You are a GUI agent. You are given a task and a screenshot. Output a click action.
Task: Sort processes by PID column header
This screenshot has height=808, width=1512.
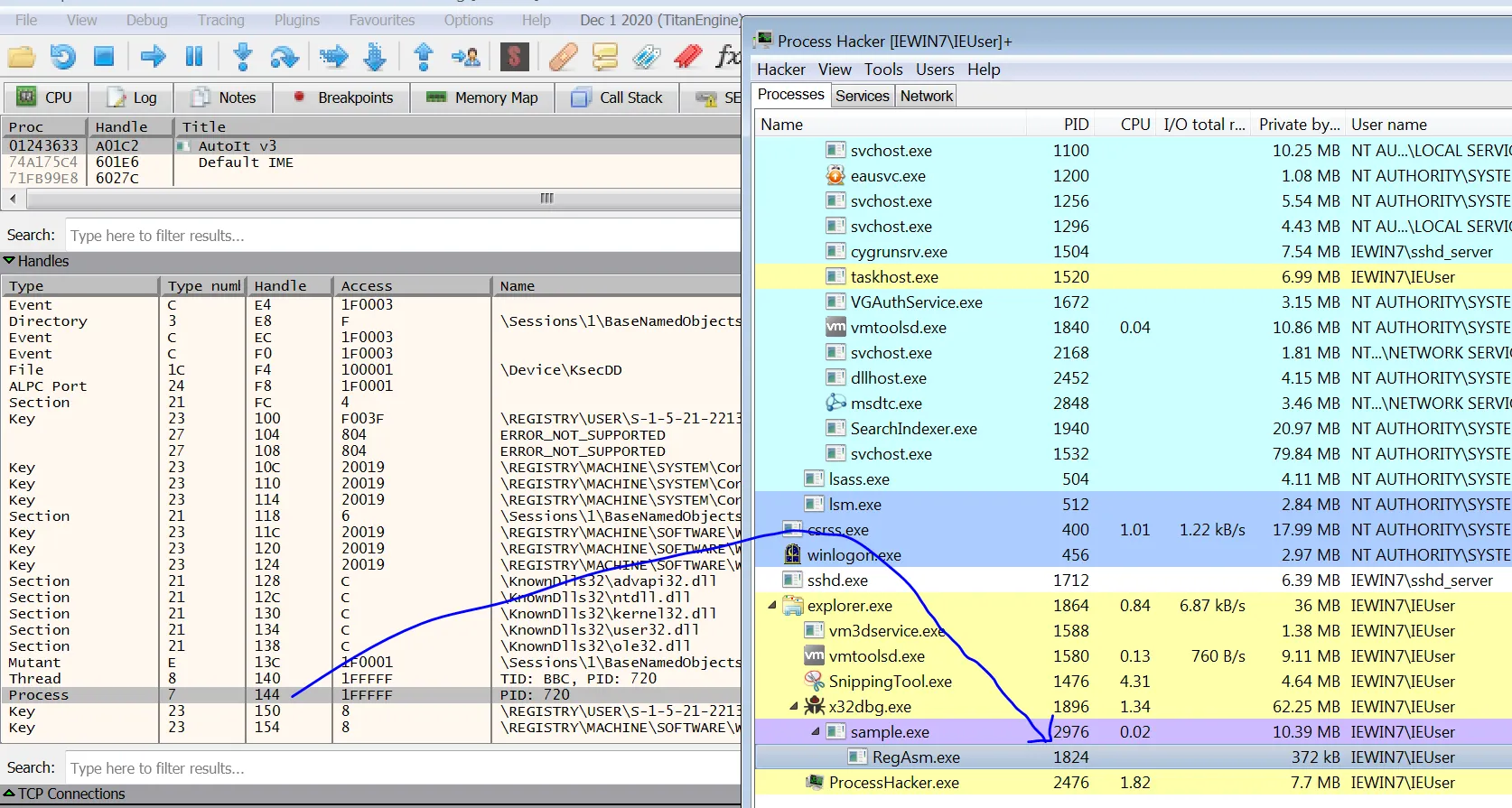pyautogui.click(x=1075, y=125)
